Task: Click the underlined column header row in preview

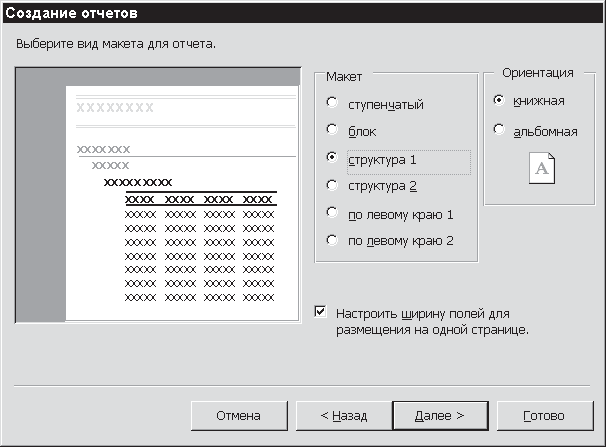Action: click(199, 198)
